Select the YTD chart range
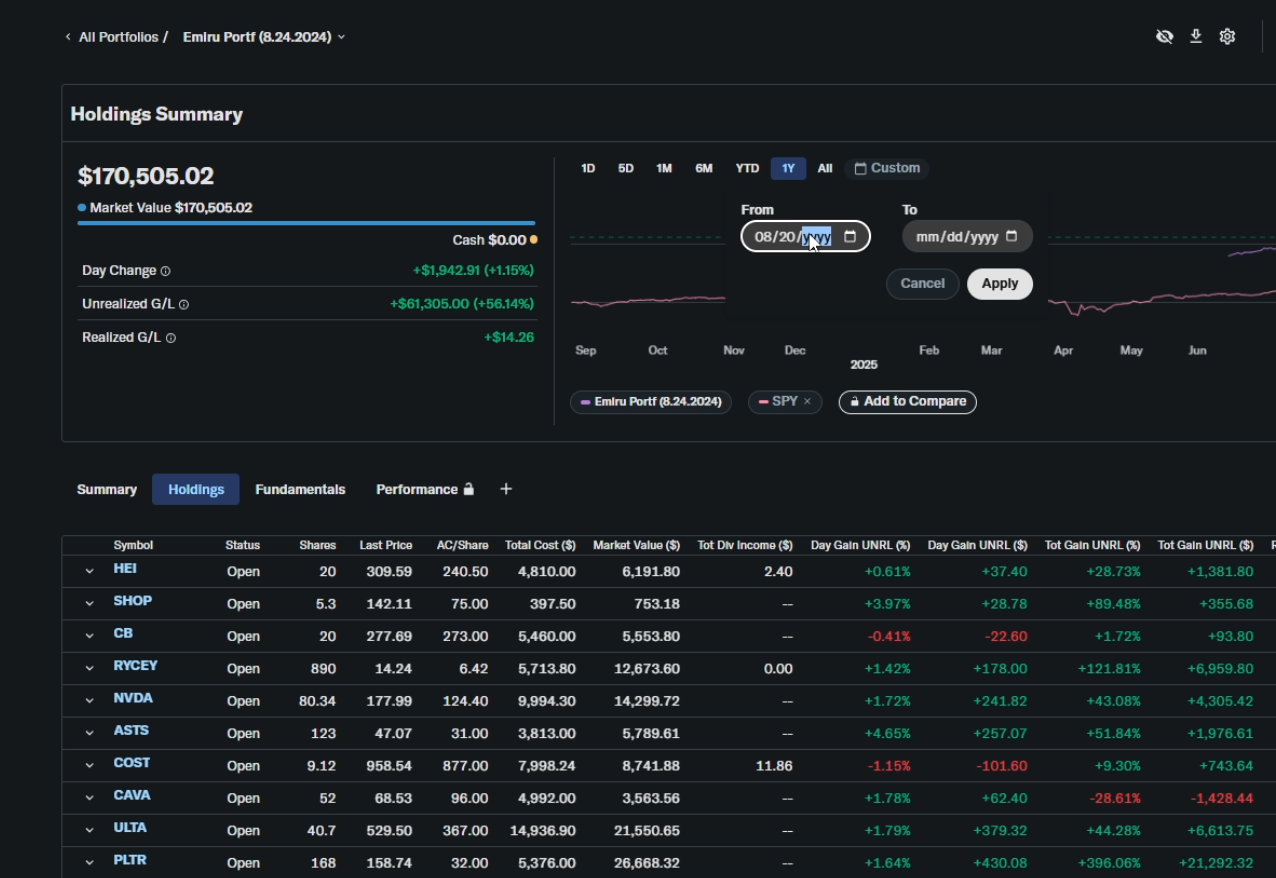 (747, 169)
